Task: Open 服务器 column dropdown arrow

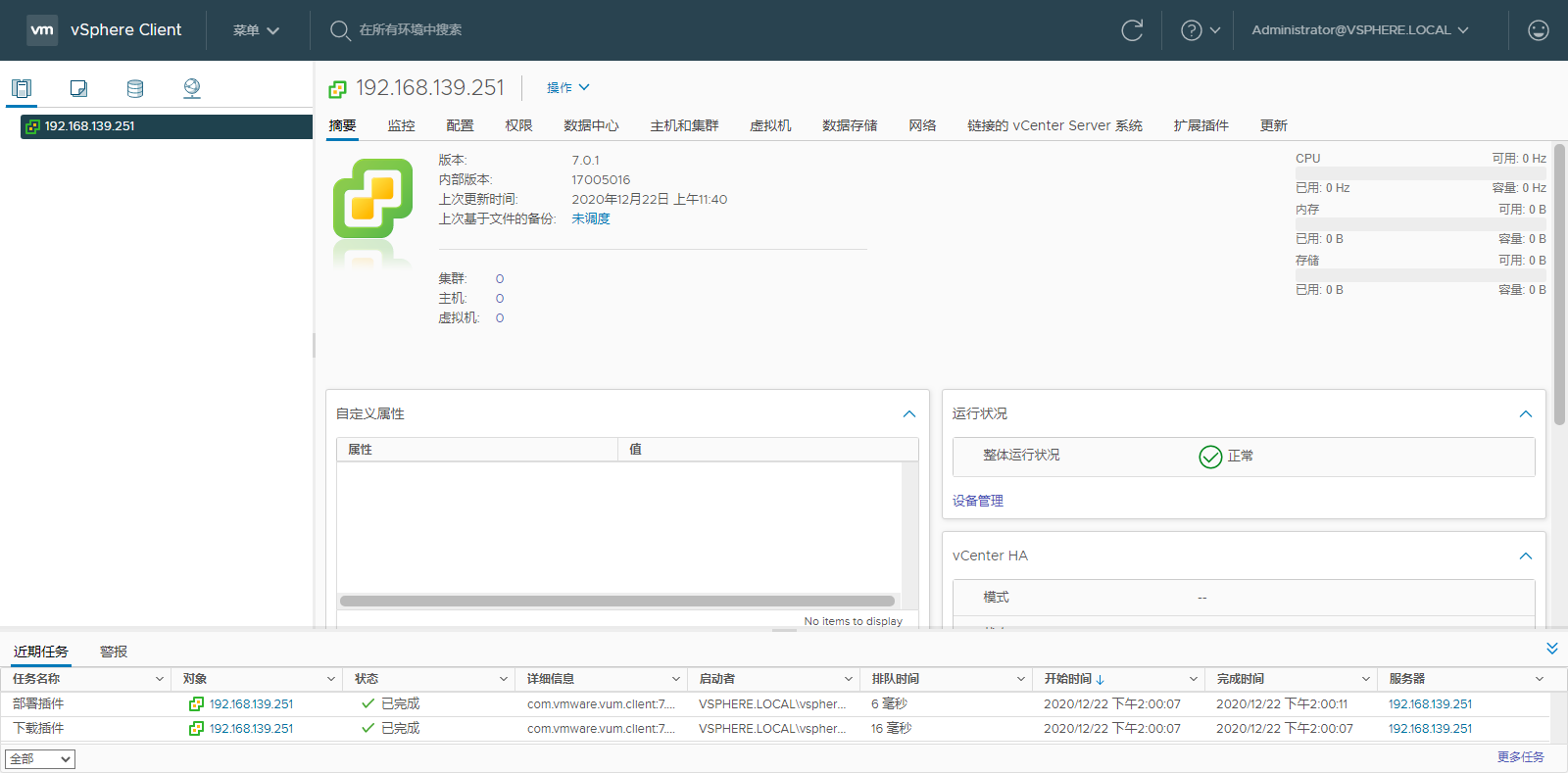Action: (x=1540, y=679)
